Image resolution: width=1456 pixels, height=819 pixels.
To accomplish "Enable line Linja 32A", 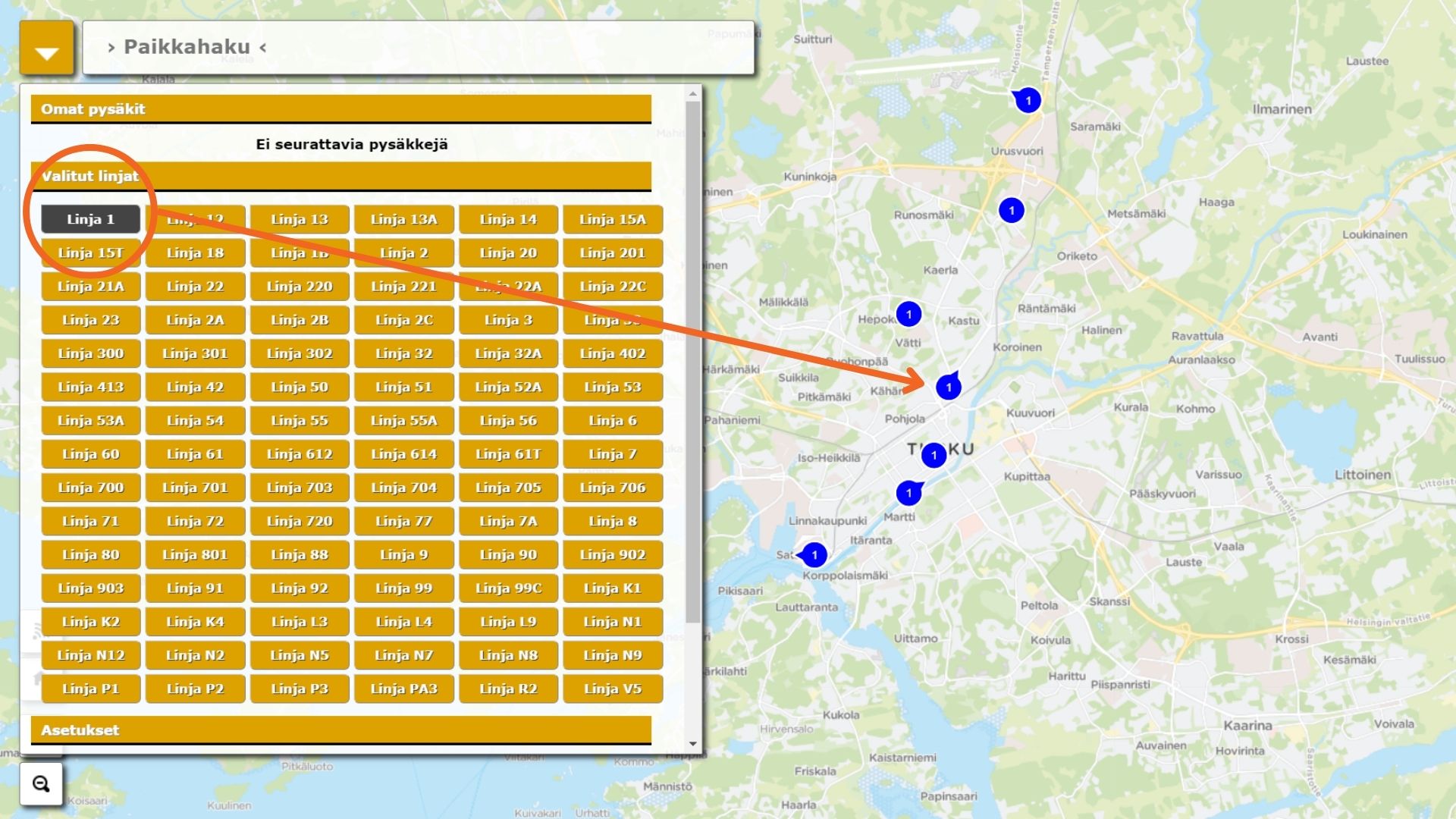I will 508,353.
